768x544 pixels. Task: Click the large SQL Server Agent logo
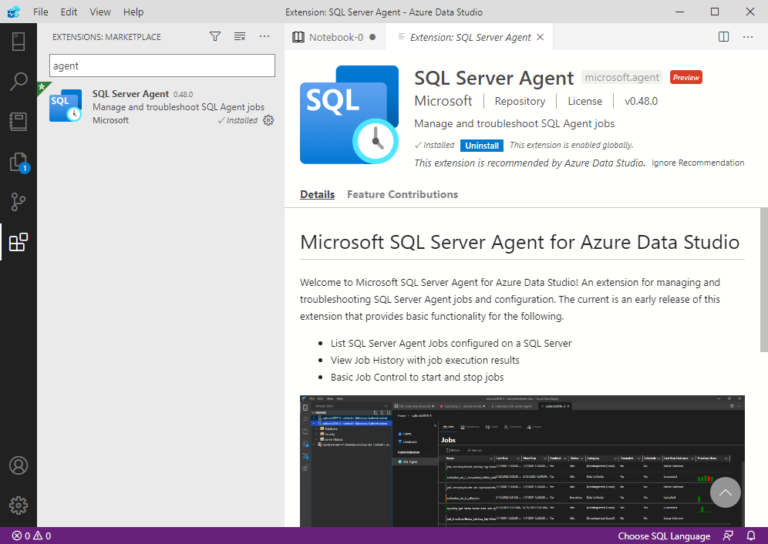tap(349, 115)
